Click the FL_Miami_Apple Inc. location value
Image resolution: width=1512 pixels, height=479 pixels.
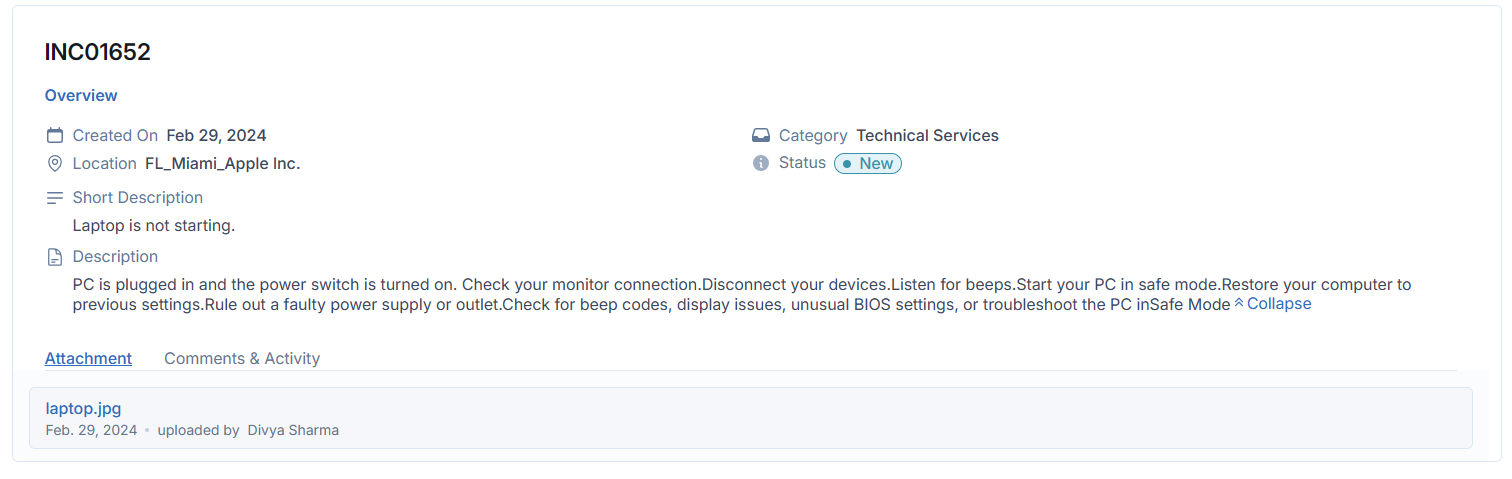click(222, 163)
